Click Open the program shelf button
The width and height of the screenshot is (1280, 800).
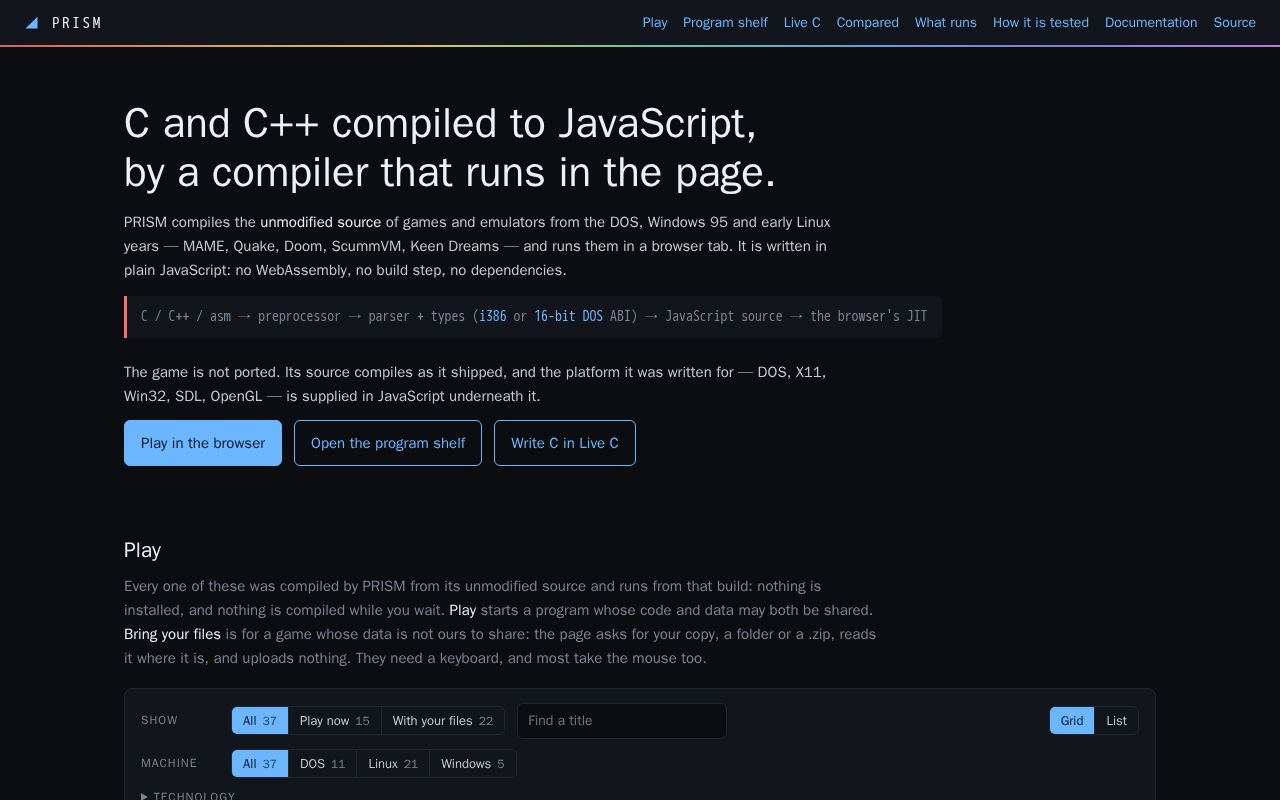tap(388, 443)
